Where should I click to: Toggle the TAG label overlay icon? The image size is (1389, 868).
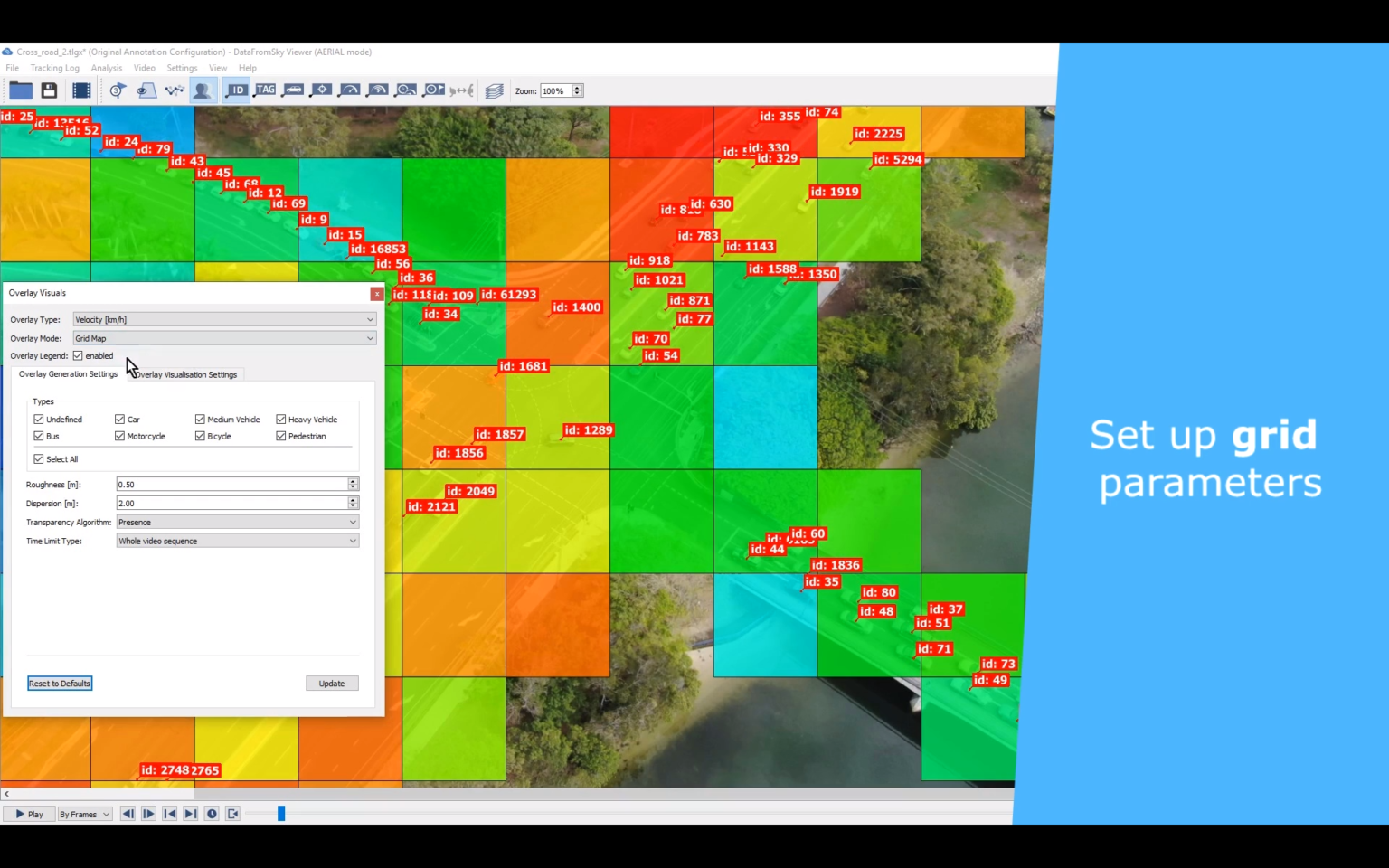(x=265, y=90)
